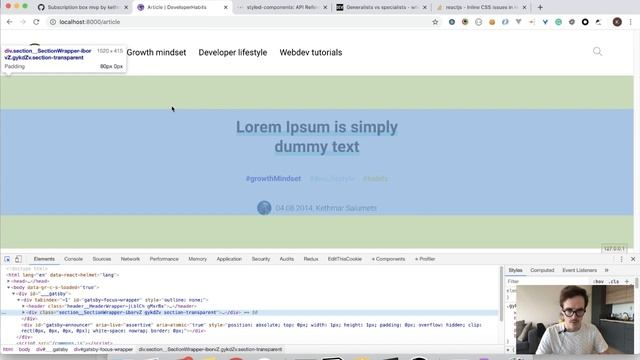Image resolution: width=640 pixels, height=360 pixels.
Task: Select the body breadcrumb in DevTools
Action: tap(24, 350)
